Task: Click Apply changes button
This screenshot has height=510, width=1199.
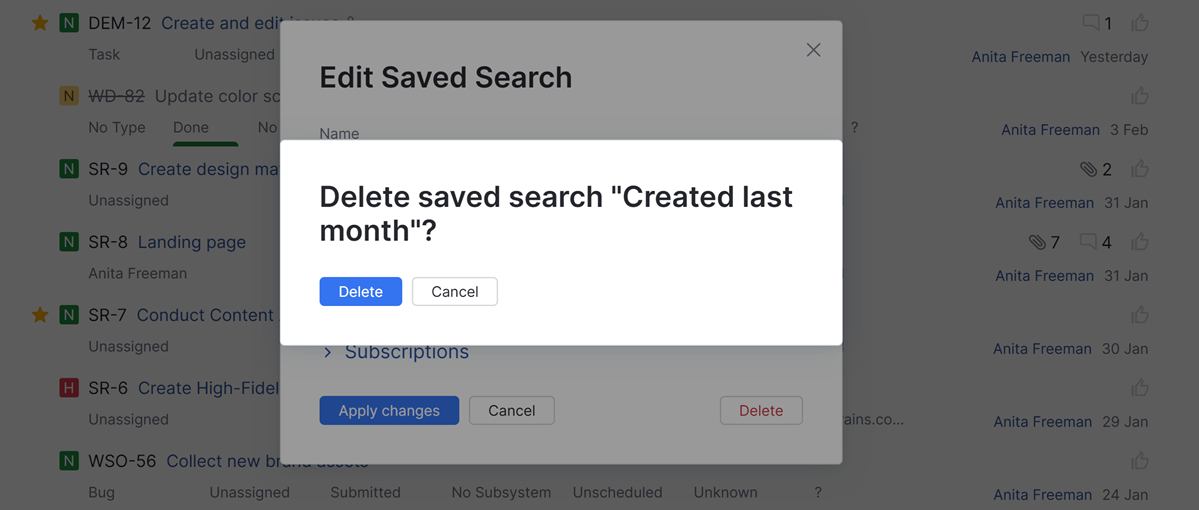Action: pyautogui.click(x=389, y=410)
